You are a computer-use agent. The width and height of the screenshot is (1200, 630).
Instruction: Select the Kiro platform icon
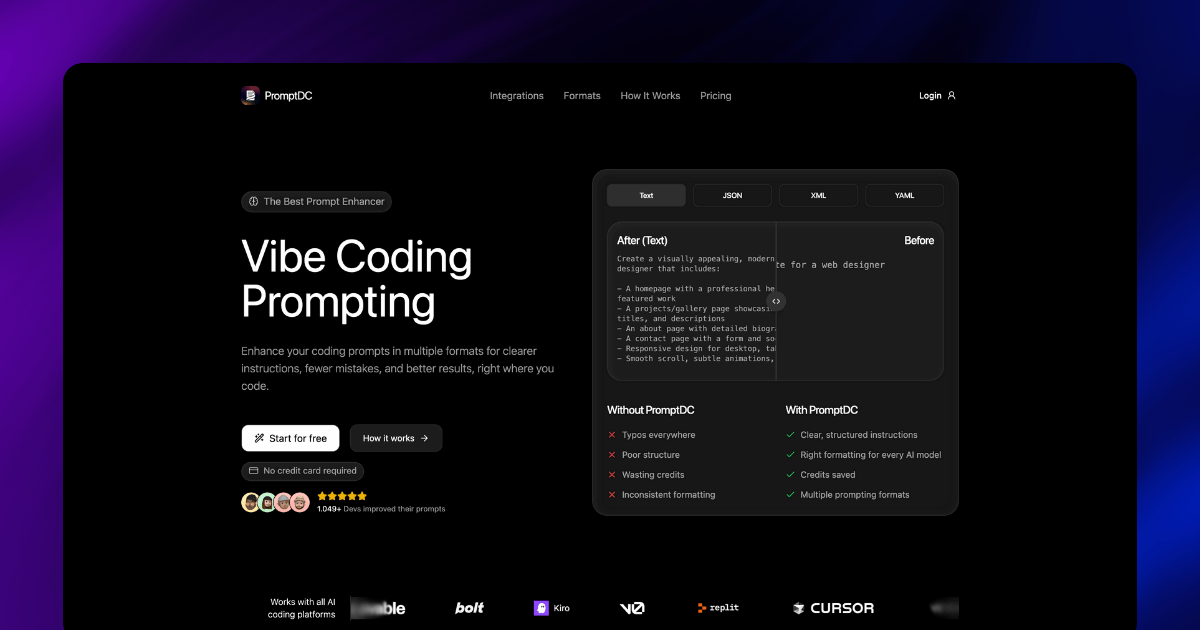coord(540,608)
